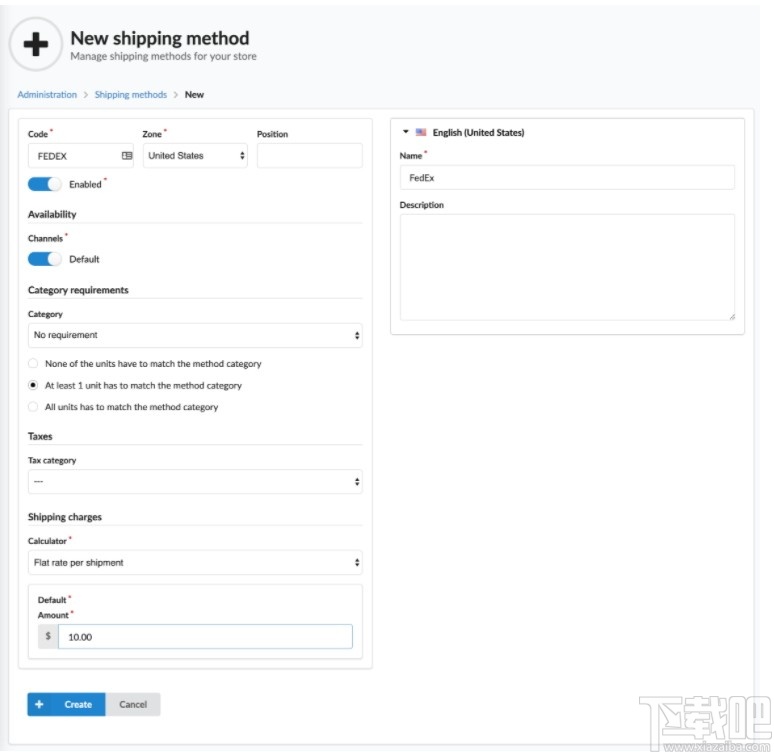Collapse the English (United States) section
This screenshot has width=774, height=752.
tap(406, 132)
